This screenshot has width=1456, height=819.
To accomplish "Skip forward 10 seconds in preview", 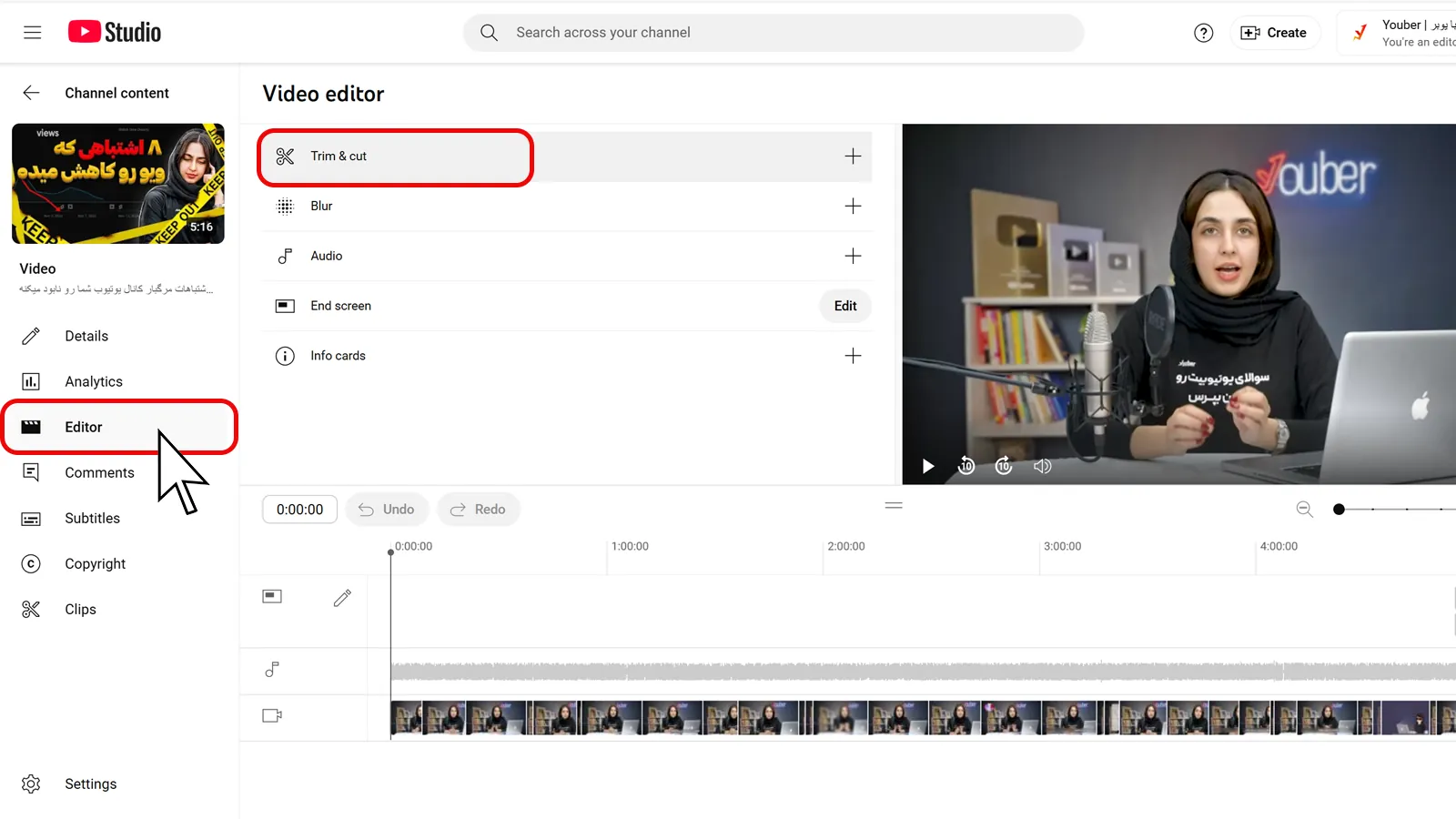I will click(x=1004, y=466).
